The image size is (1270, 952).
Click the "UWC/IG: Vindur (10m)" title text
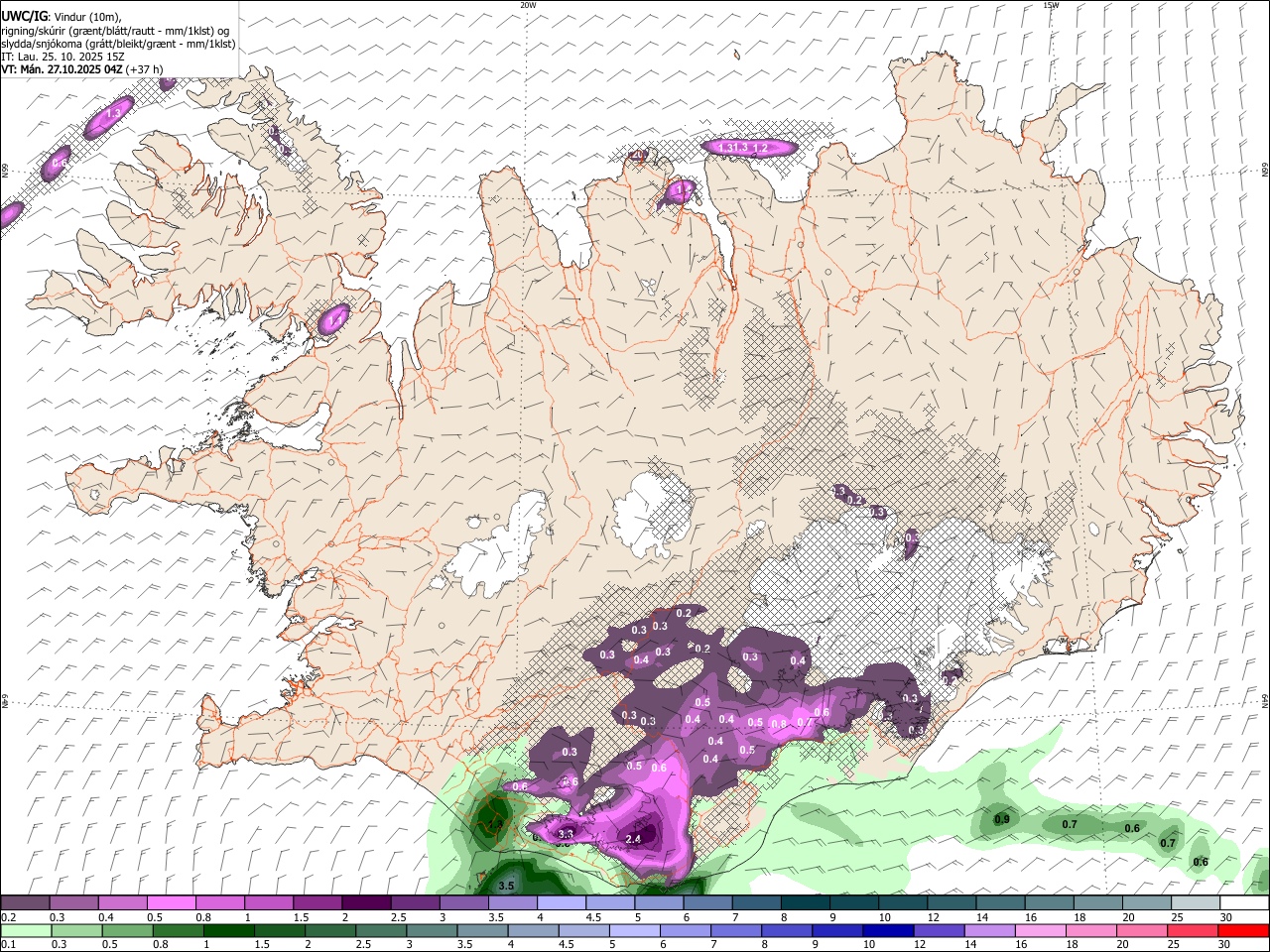click(62, 16)
